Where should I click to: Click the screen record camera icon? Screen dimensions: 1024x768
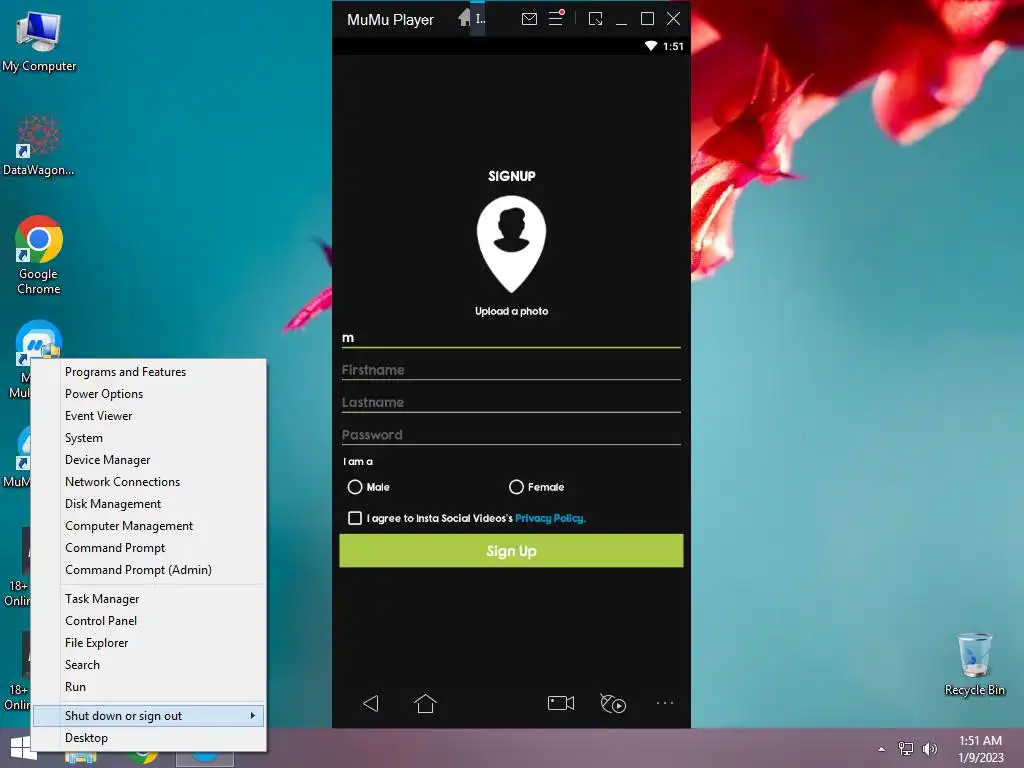[x=560, y=703]
